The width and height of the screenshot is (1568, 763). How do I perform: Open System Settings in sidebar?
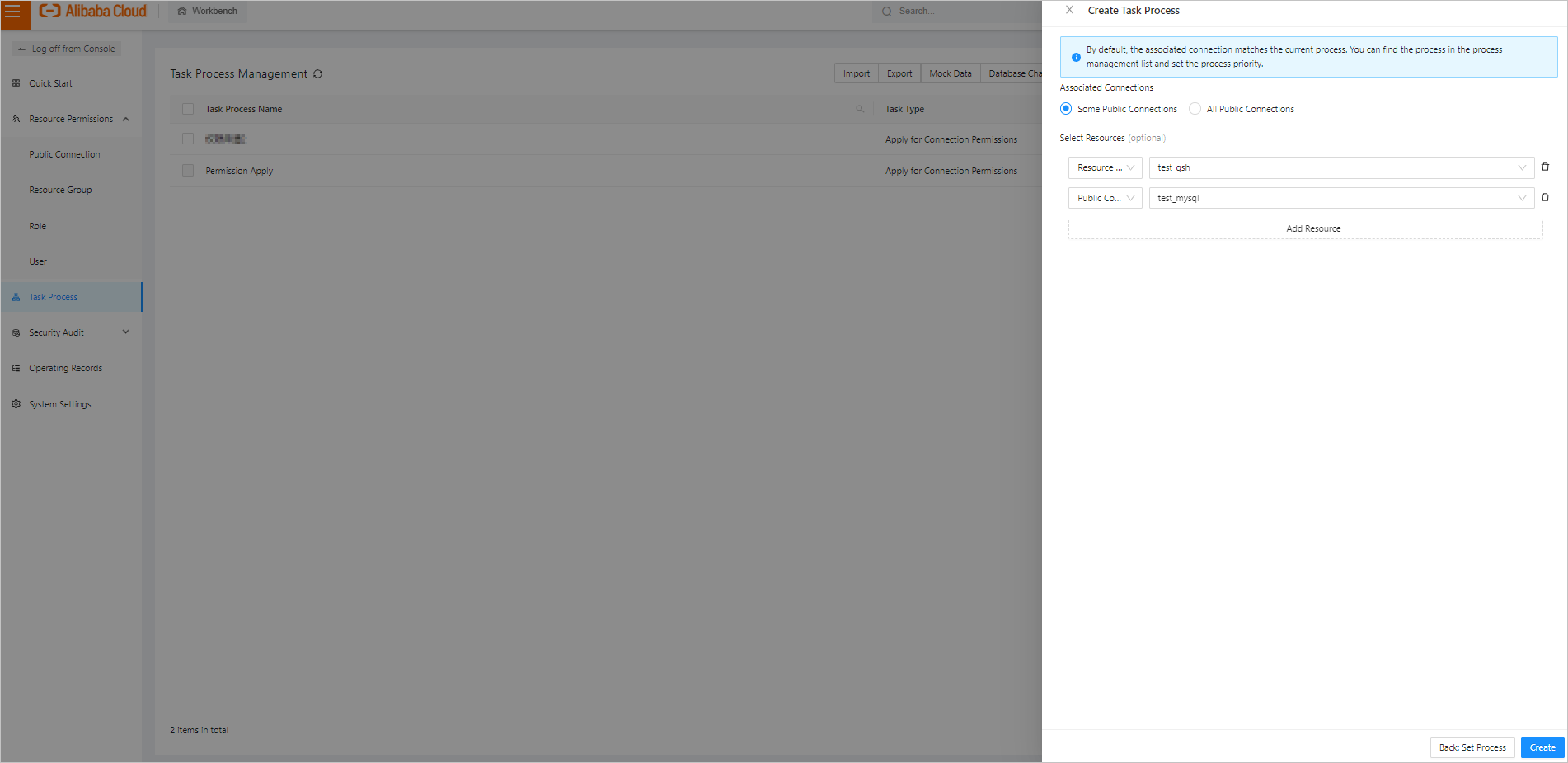(x=59, y=404)
